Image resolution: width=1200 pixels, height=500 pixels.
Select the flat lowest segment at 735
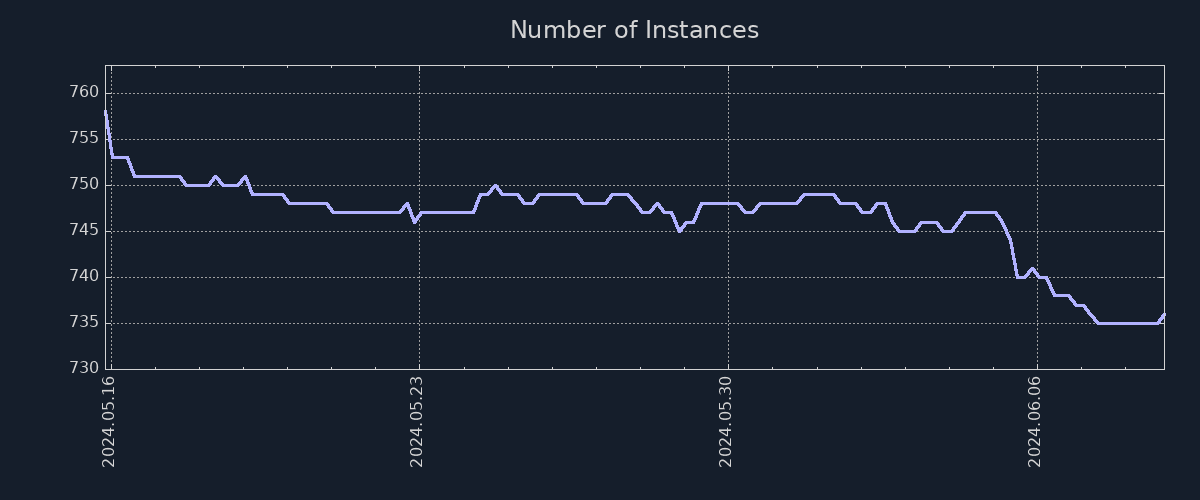click(x=1128, y=323)
